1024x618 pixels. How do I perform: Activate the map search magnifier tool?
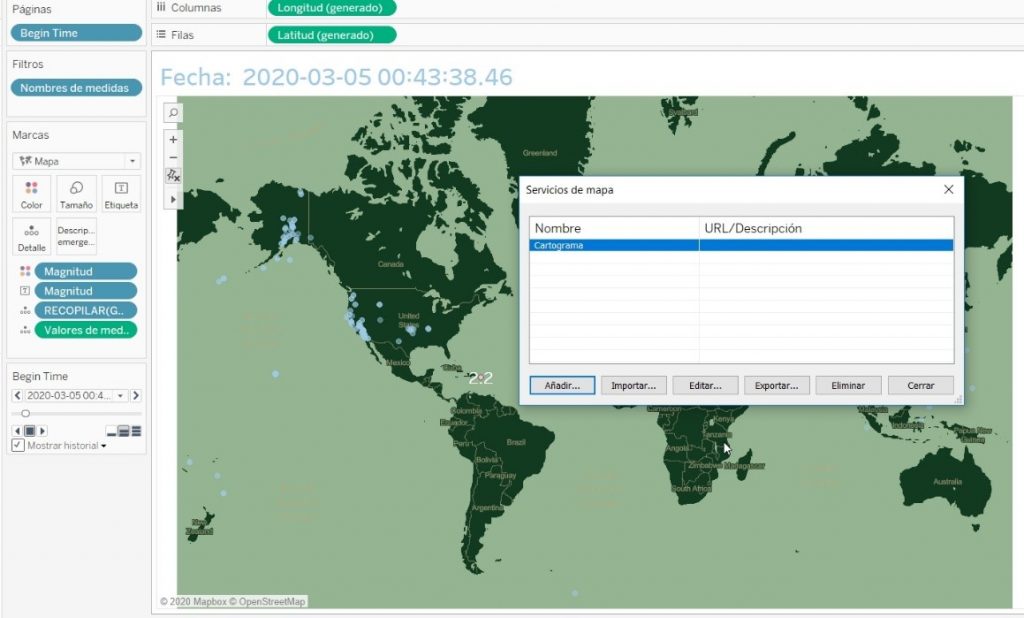tap(172, 112)
